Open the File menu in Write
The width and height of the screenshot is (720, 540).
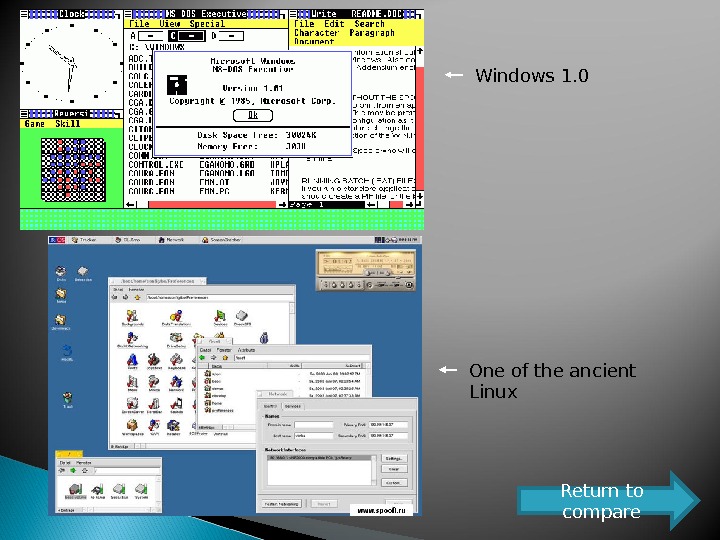304,24
